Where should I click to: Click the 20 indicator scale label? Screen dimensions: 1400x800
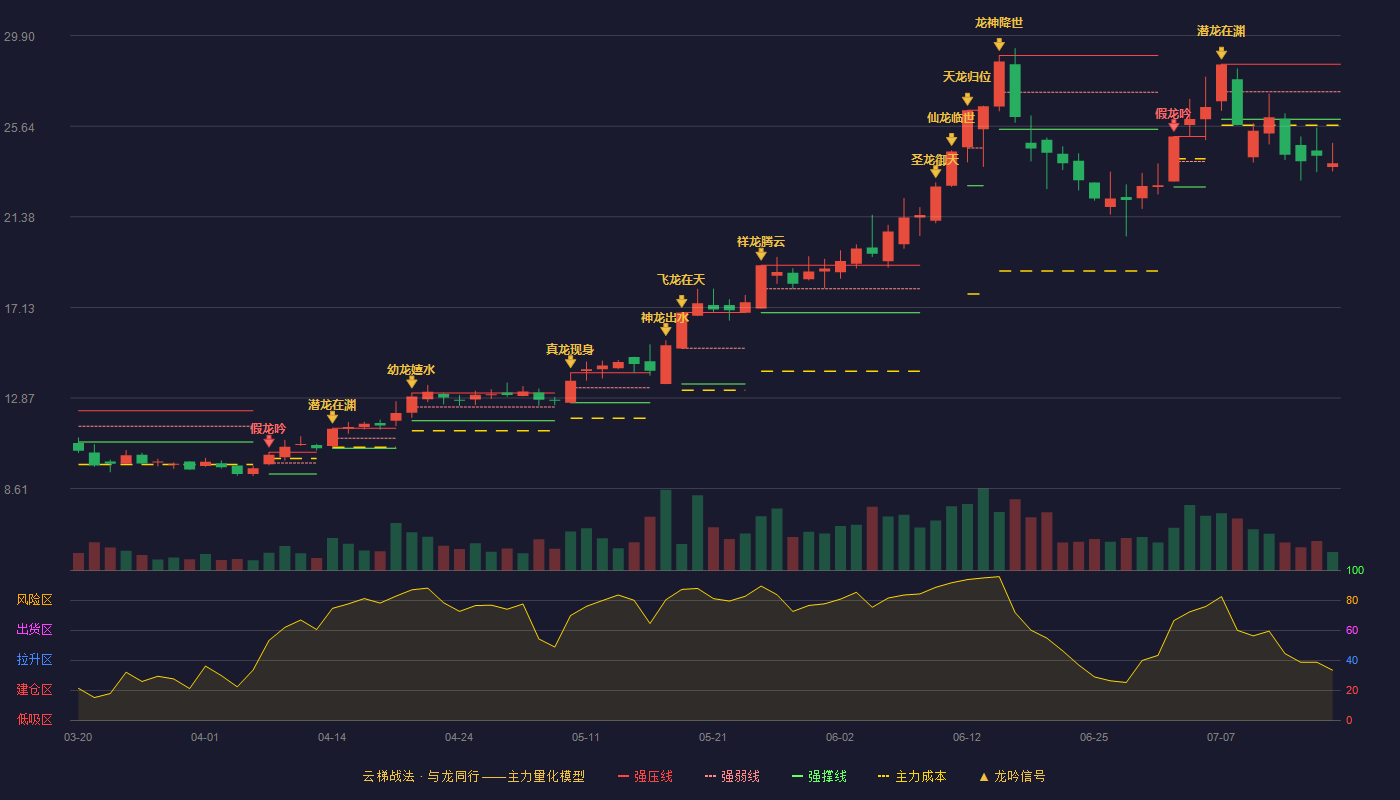(x=1352, y=690)
